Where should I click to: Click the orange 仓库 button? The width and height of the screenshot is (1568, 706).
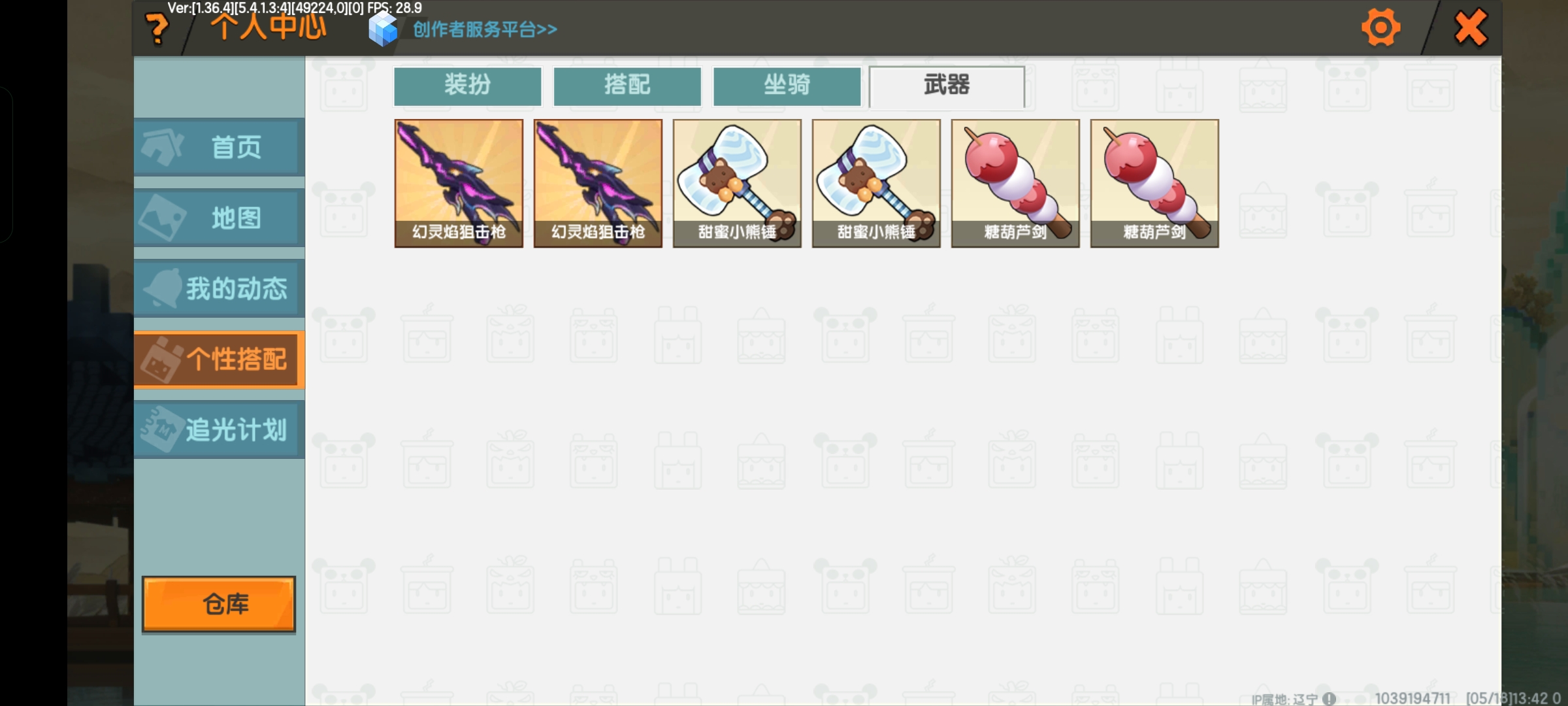(x=219, y=604)
